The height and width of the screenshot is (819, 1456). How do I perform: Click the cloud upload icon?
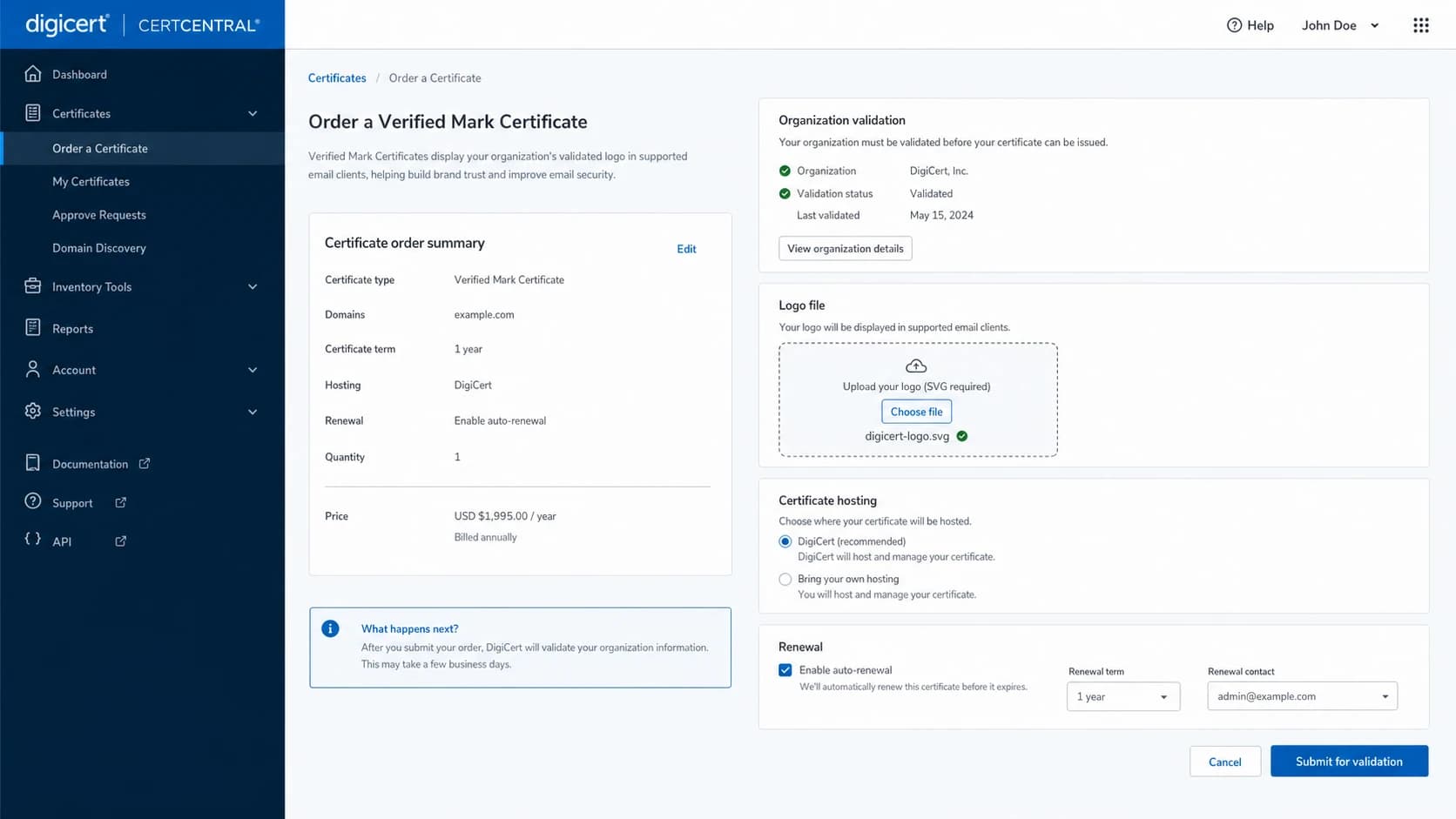(x=916, y=366)
